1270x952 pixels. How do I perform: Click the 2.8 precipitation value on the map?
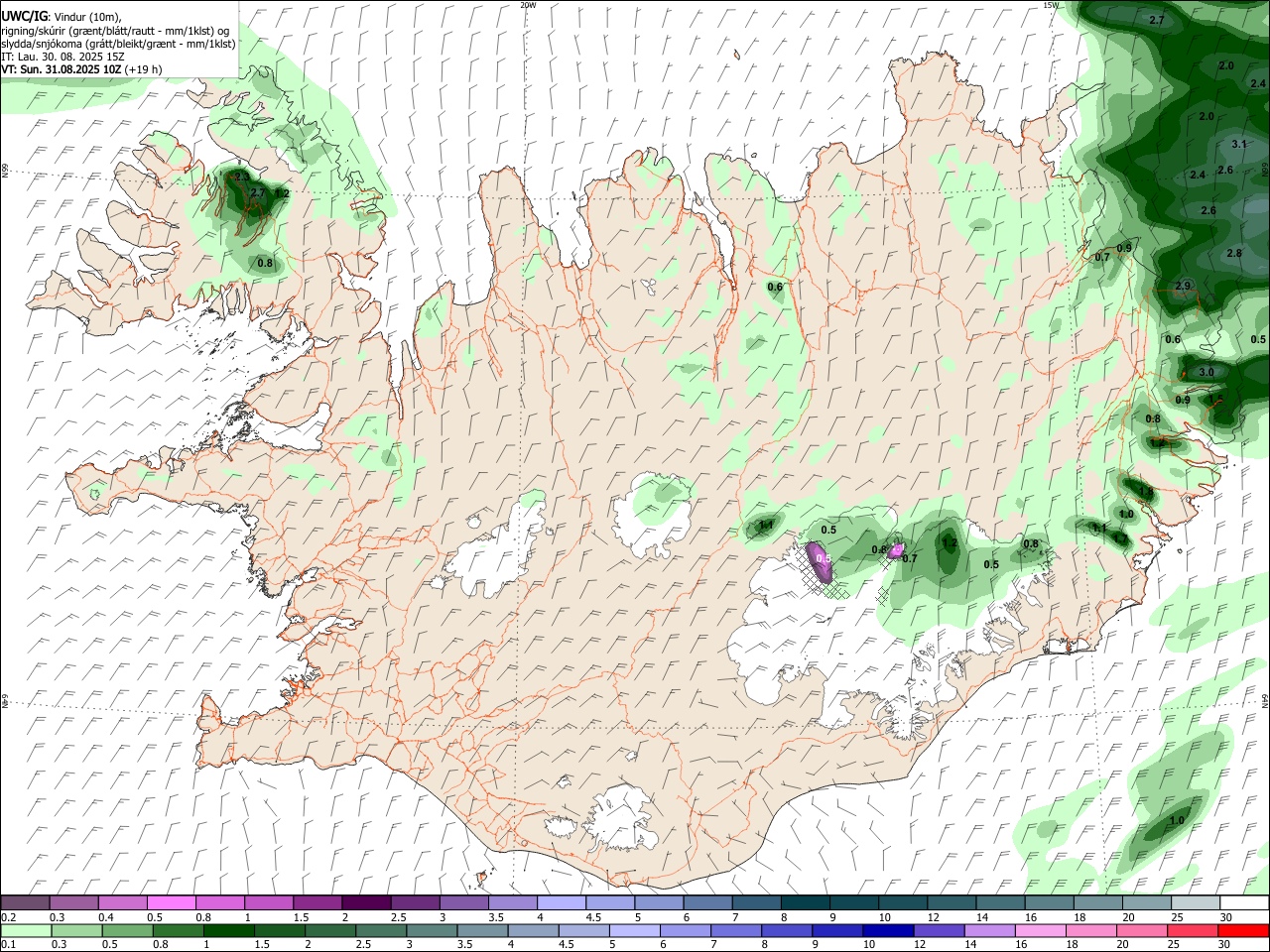[1234, 253]
